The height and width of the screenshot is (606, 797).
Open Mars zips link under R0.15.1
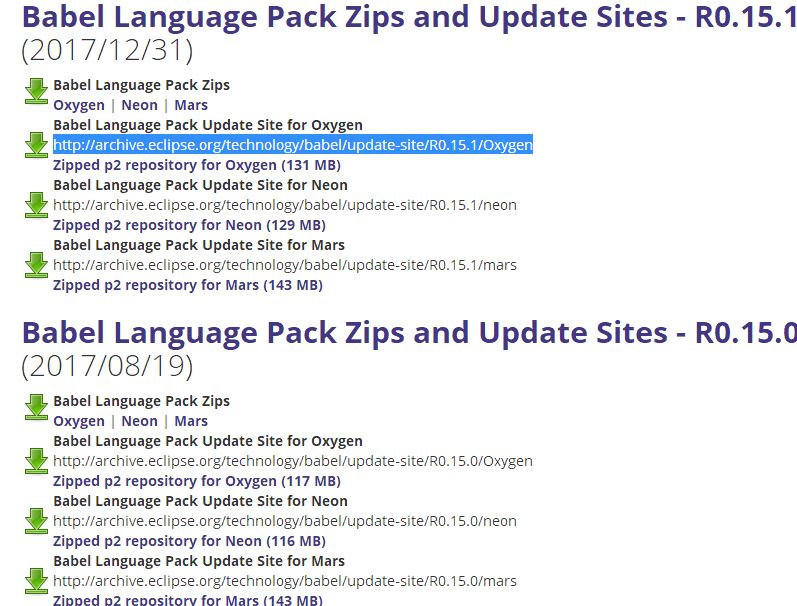(x=191, y=105)
